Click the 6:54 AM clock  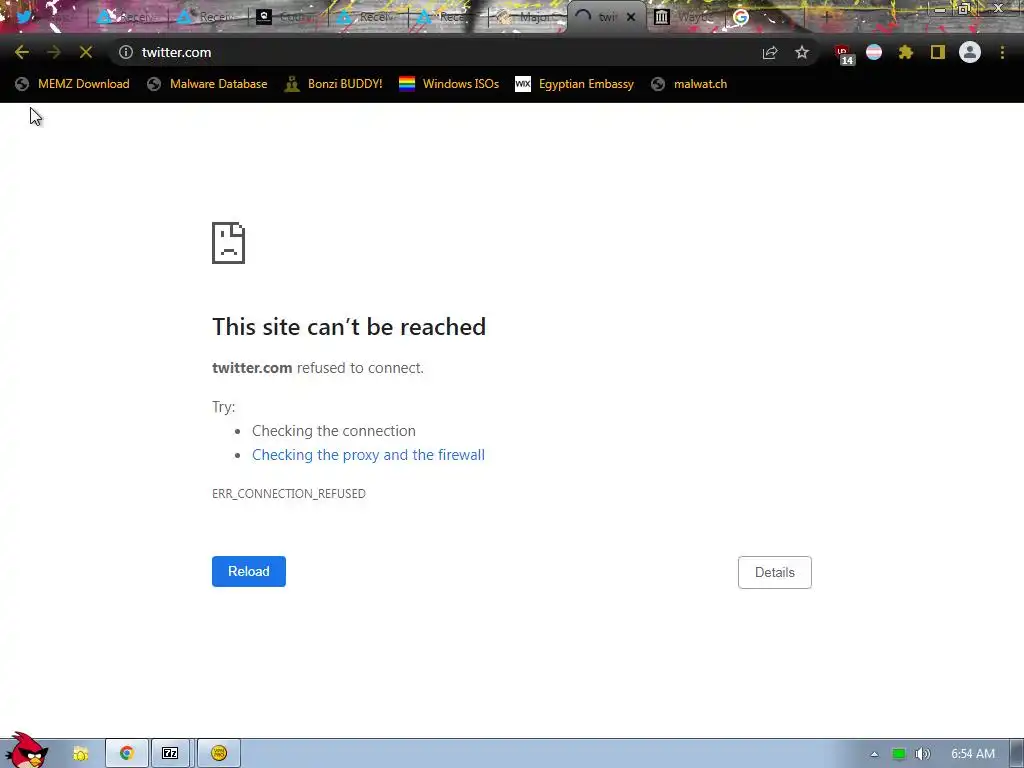[x=973, y=754]
